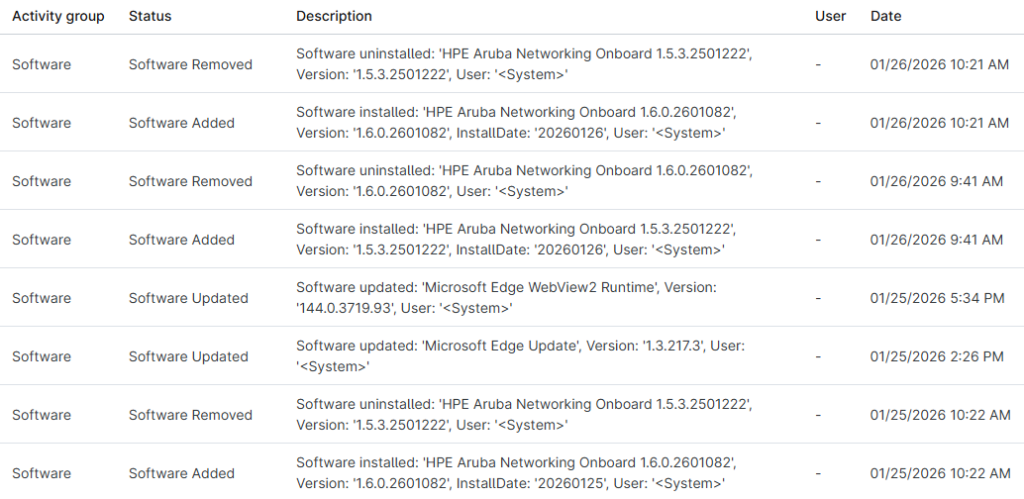This screenshot has width=1024, height=499.
Task: Click the 01/26/2026 9:41 AM Software Added status
Action: [x=181, y=240]
